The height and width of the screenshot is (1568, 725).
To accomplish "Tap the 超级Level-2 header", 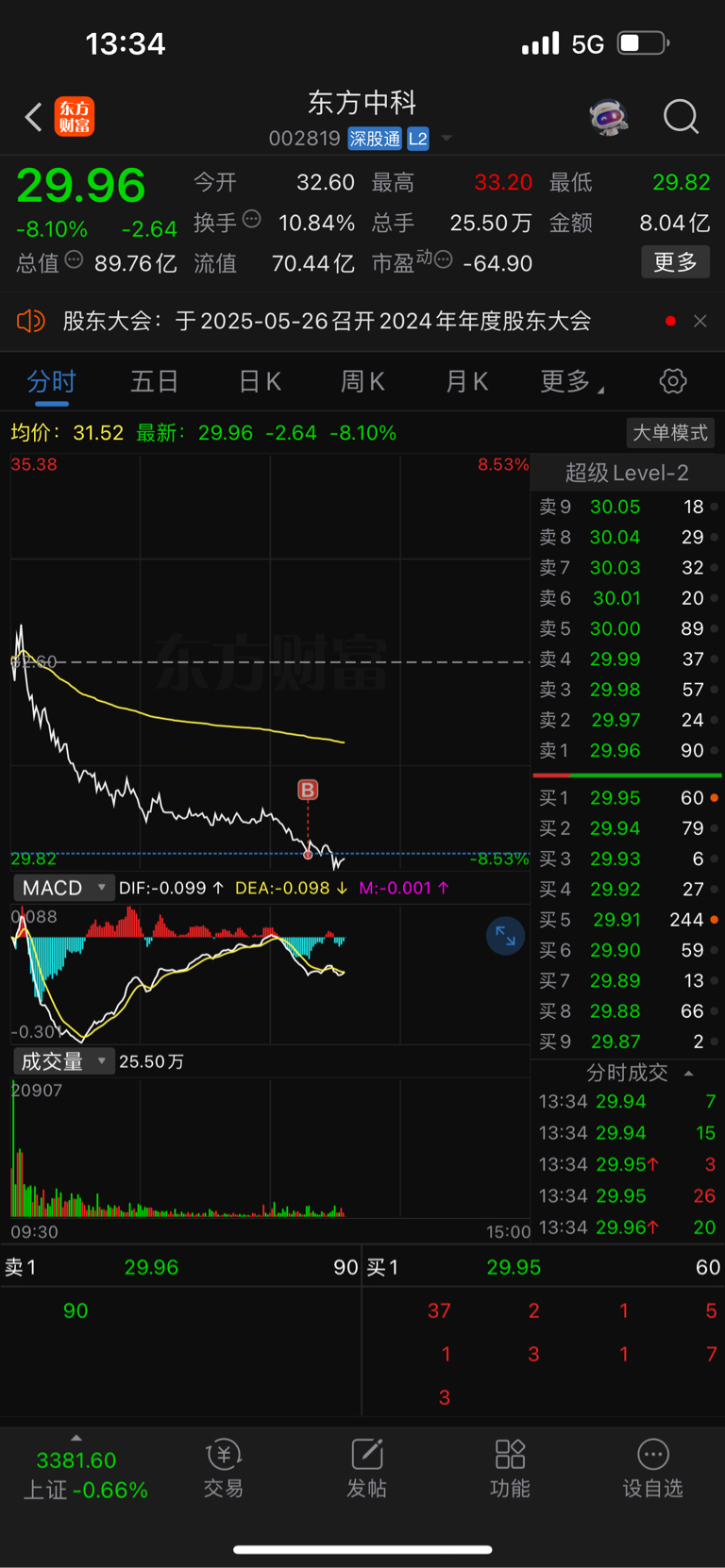I will coord(627,473).
